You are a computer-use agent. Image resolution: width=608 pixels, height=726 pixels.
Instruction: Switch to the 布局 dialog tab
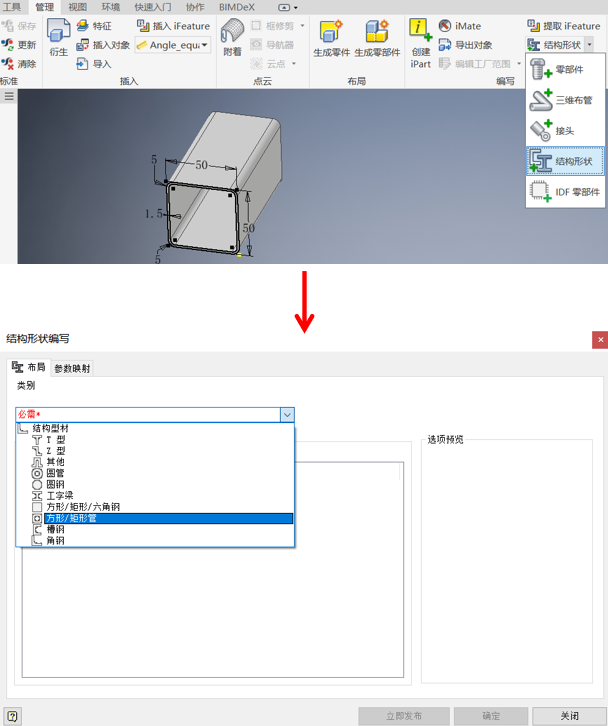pos(29,367)
